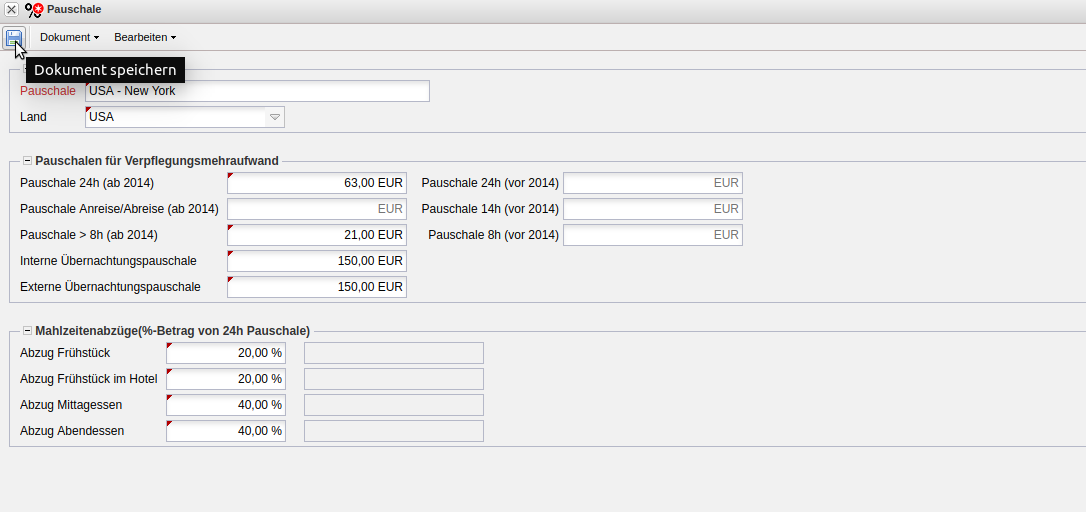Click the Pauschale Anreise/Abreise (ab 2014) field
This screenshot has width=1086, height=512.
(316, 209)
